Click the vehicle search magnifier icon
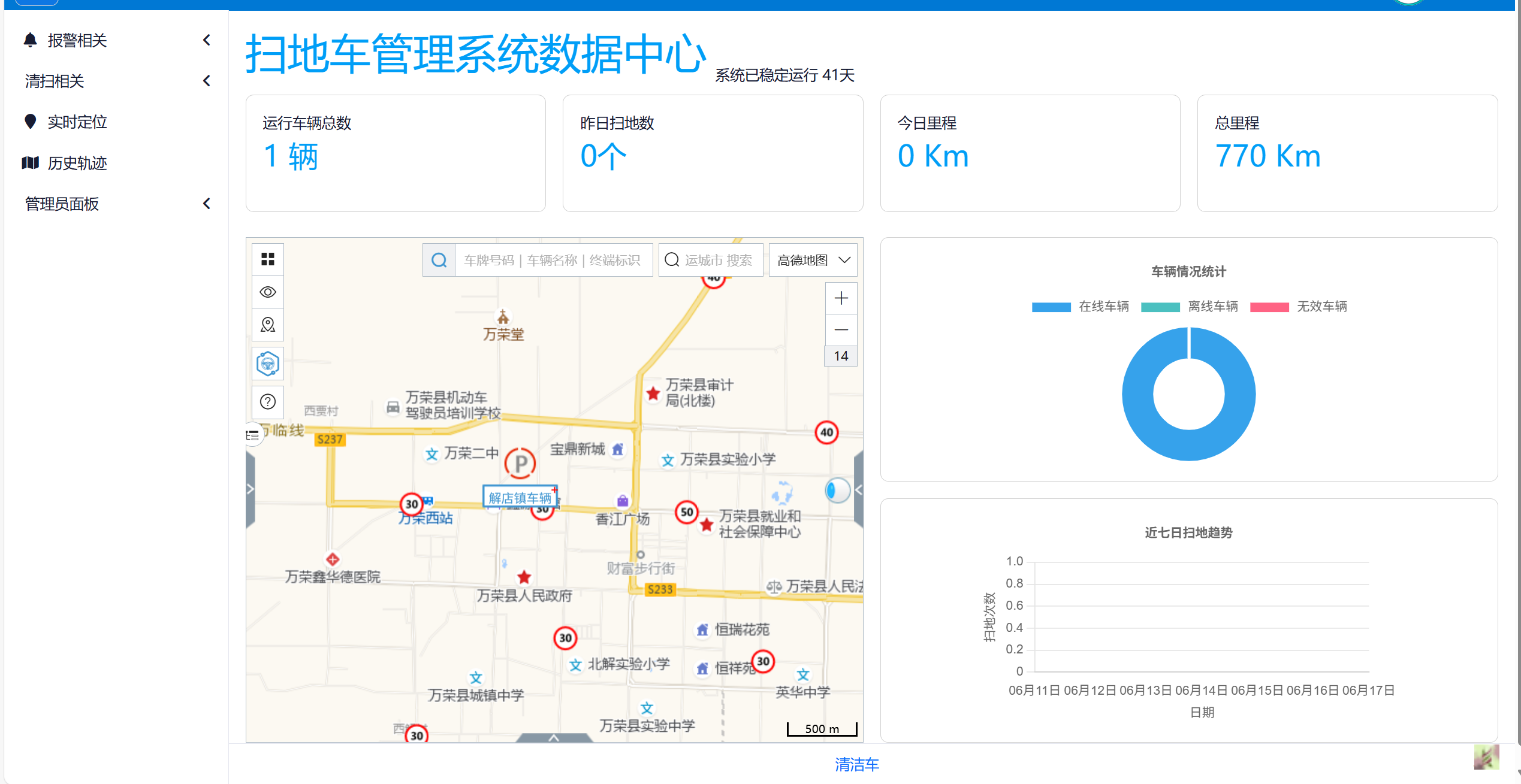The image size is (1521, 784). tap(439, 260)
